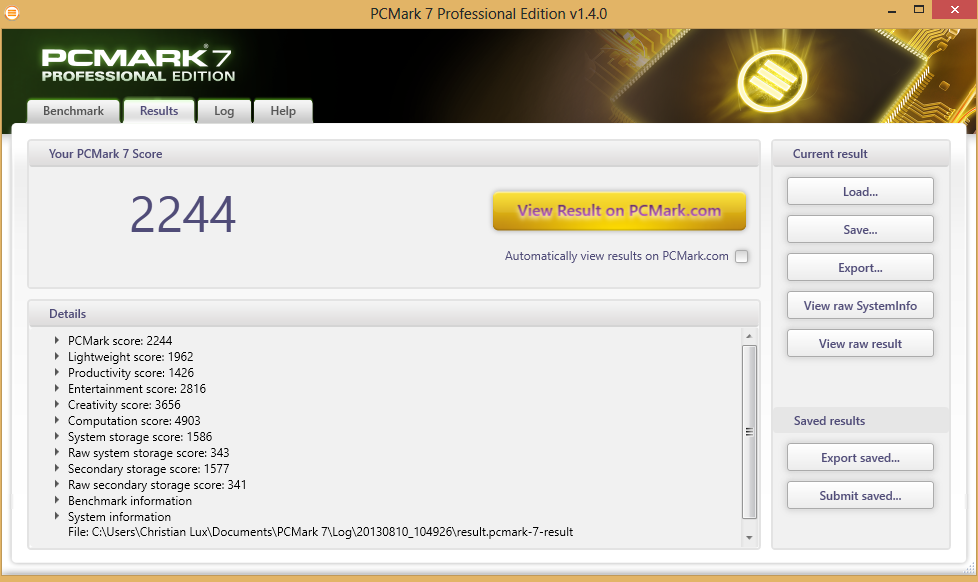Click the large 2244 score value
978x582 pixels.
pos(183,215)
